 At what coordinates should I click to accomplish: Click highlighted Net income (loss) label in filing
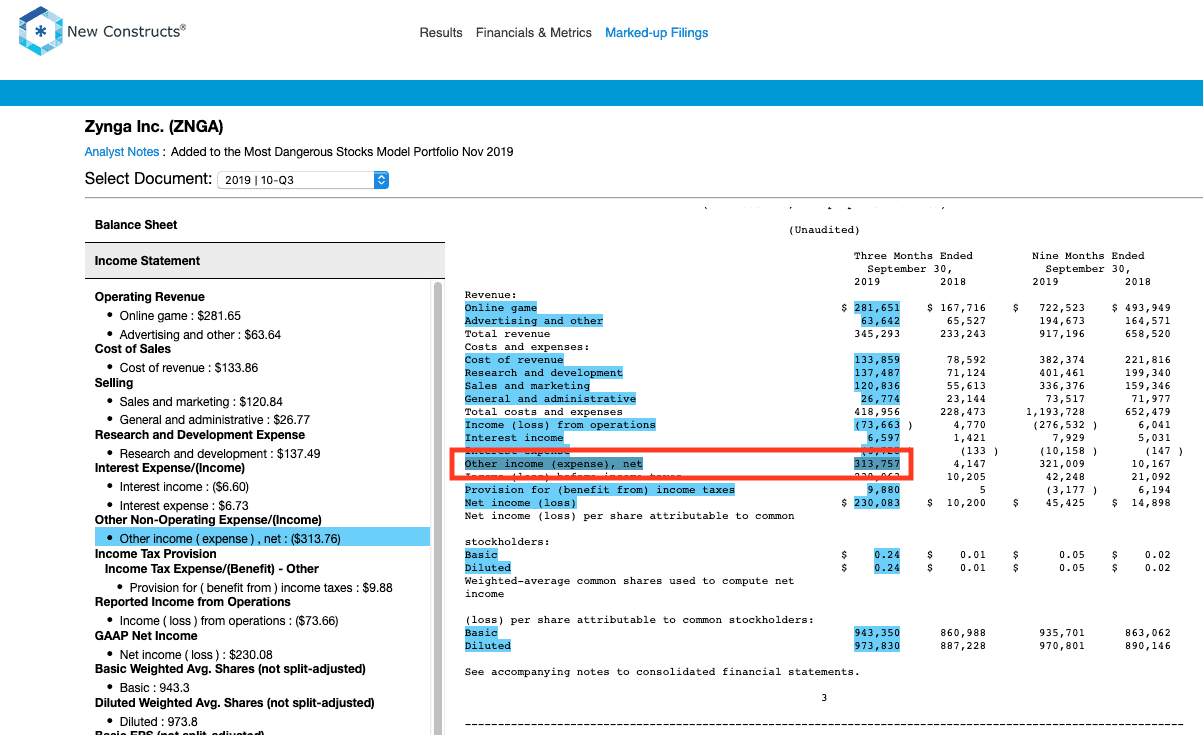pos(521,503)
